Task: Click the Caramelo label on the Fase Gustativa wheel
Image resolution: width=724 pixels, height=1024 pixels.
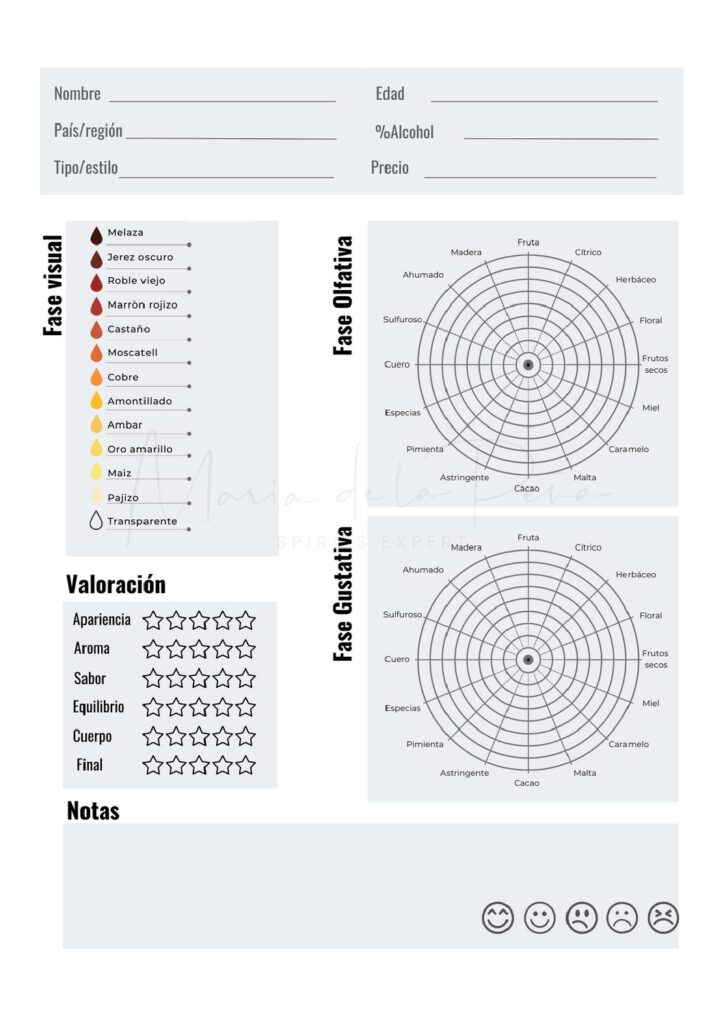Action: (629, 744)
